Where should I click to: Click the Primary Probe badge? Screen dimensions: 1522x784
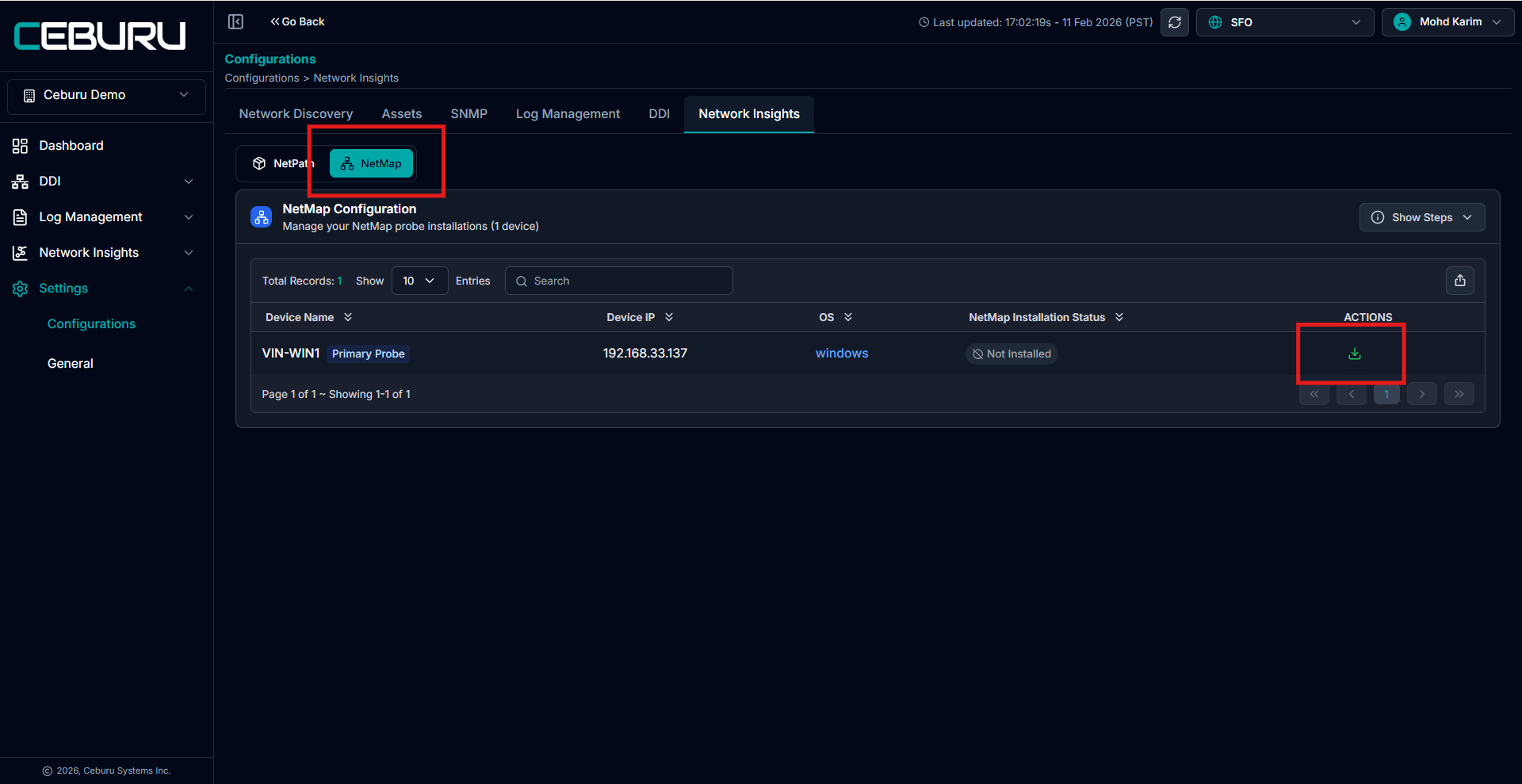[x=369, y=354]
